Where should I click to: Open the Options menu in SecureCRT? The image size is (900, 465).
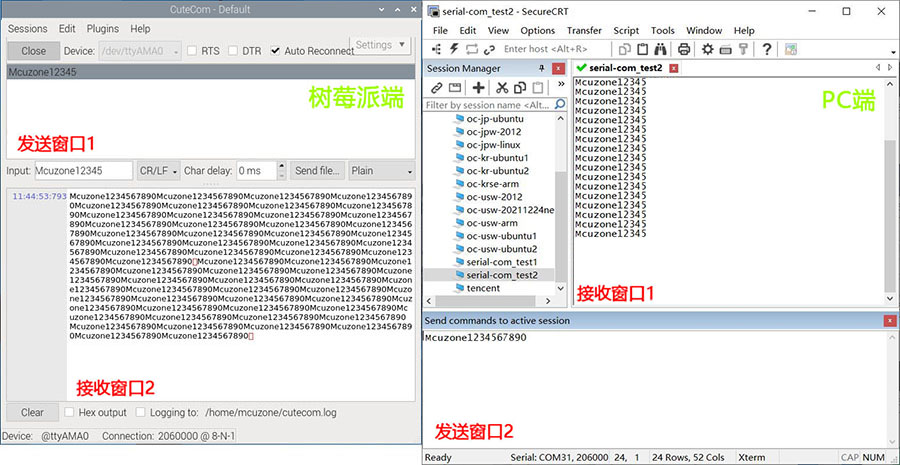[x=538, y=30]
